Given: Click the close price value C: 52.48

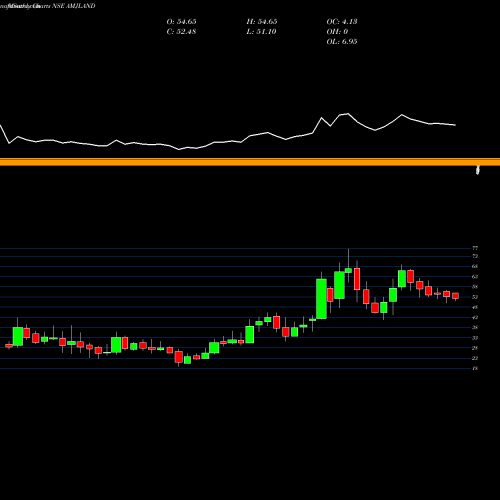Looking at the screenshot, I should [x=181, y=32].
